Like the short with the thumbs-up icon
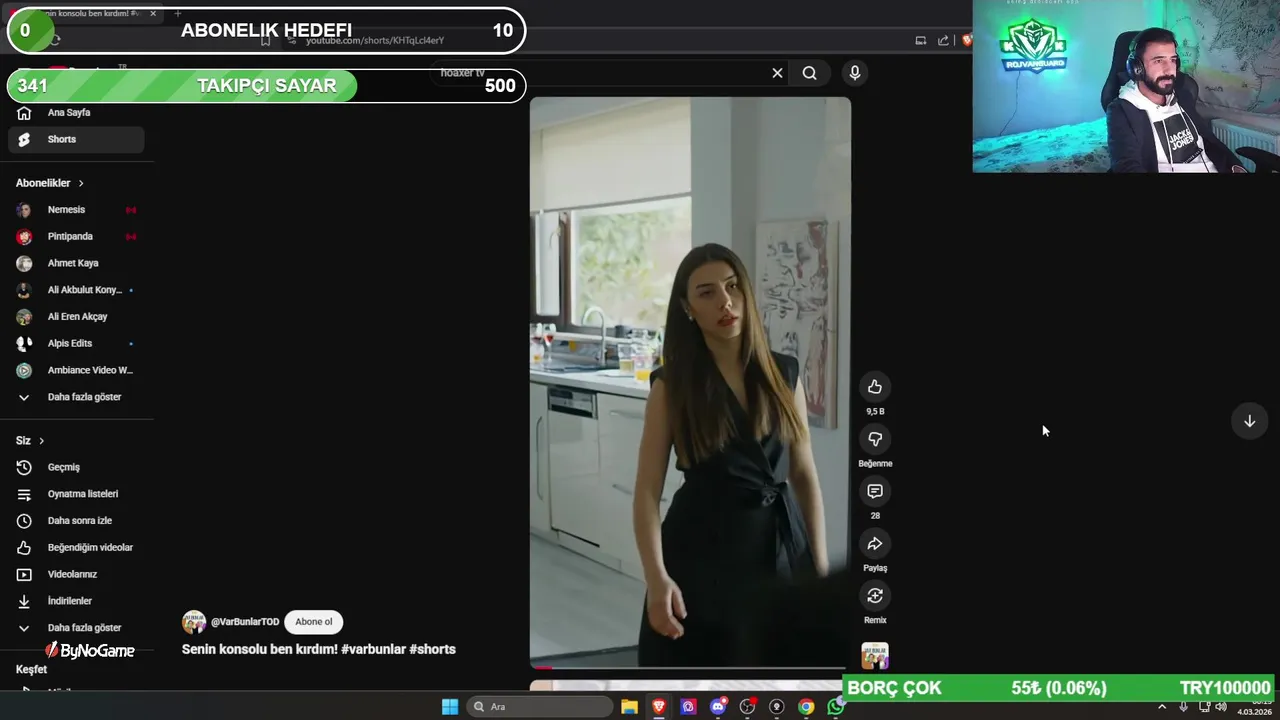 pyautogui.click(x=875, y=387)
